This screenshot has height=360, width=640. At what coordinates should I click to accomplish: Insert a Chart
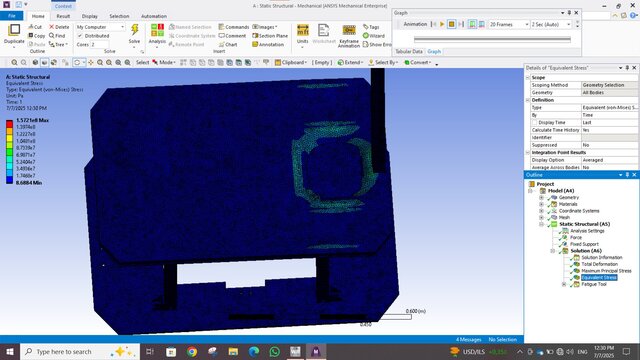coord(228,44)
